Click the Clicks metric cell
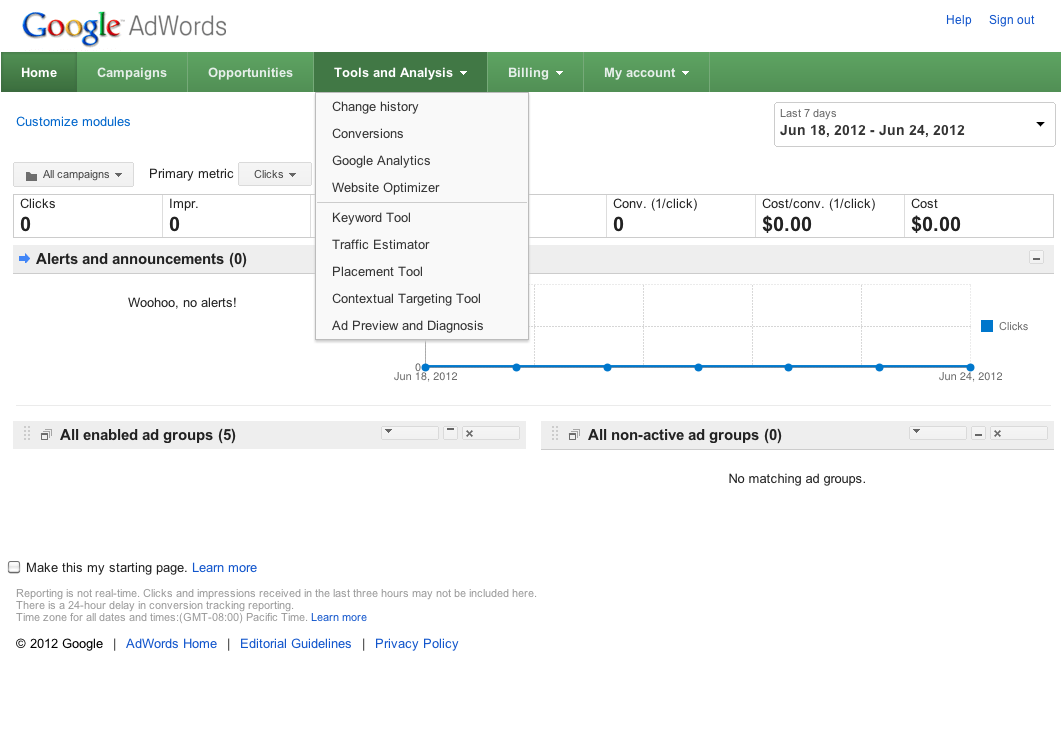This screenshot has width=1062, height=747. tap(88, 216)
